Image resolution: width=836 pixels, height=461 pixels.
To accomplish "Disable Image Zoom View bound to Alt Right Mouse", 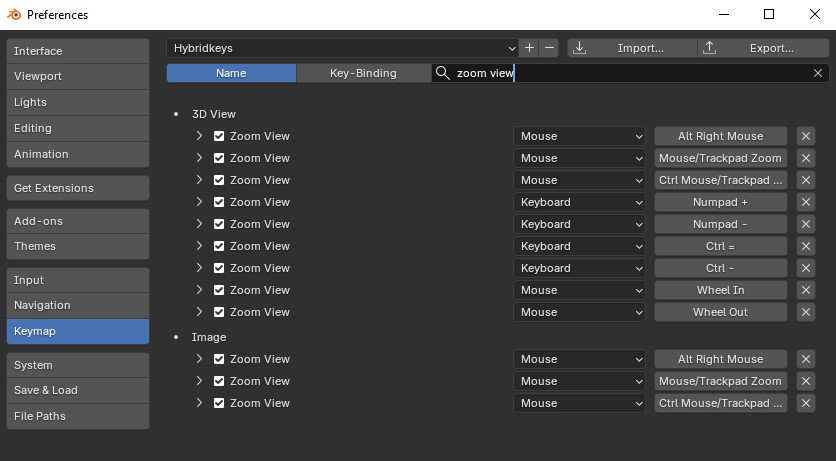I will click(x=219, y=359).
